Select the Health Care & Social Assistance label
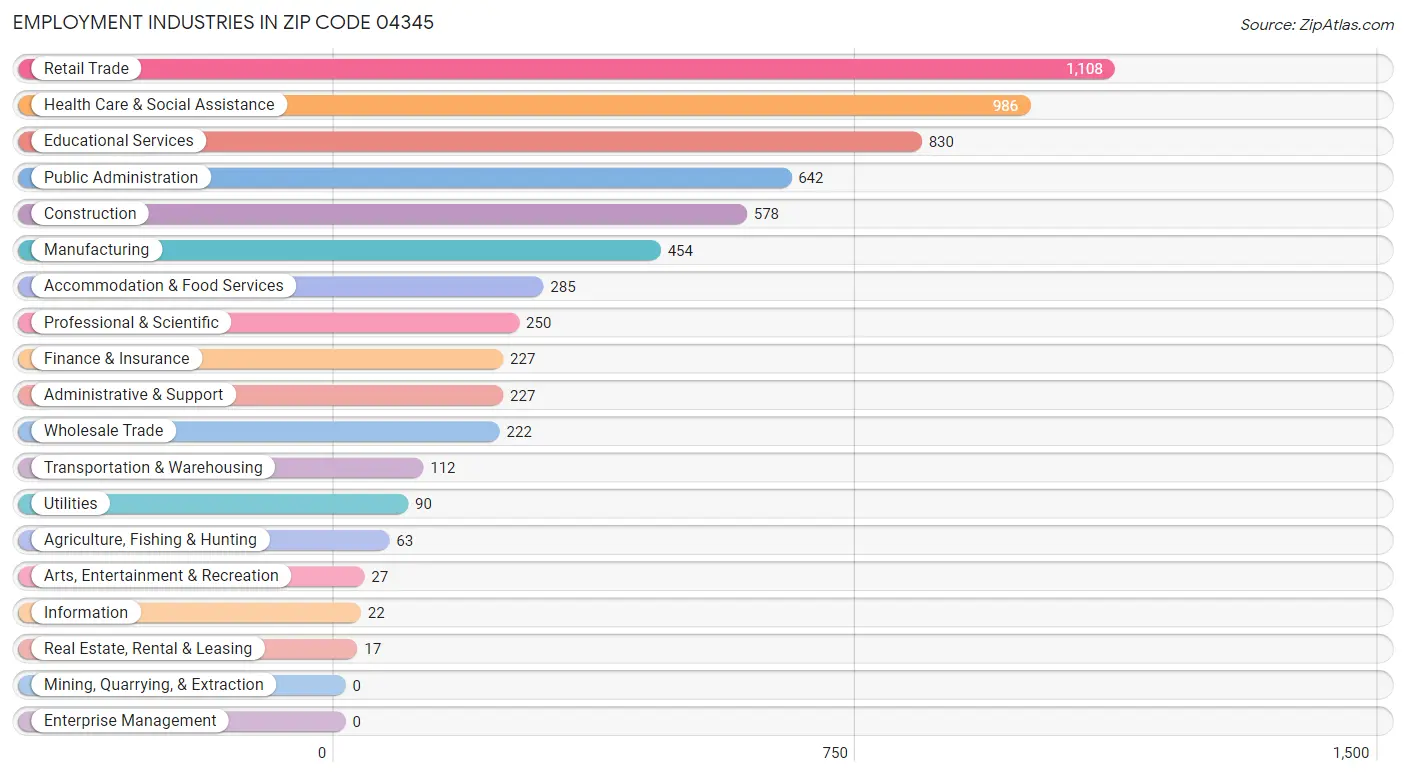This screenshot has width=1406, height=776. [x=159, y=105]
